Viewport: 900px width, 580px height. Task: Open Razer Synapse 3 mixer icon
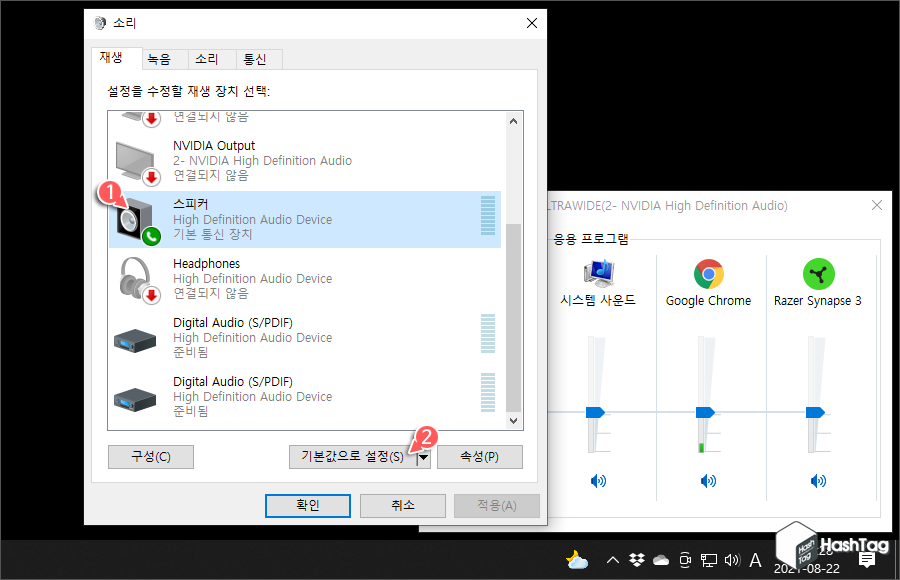(x=818, y=272)
